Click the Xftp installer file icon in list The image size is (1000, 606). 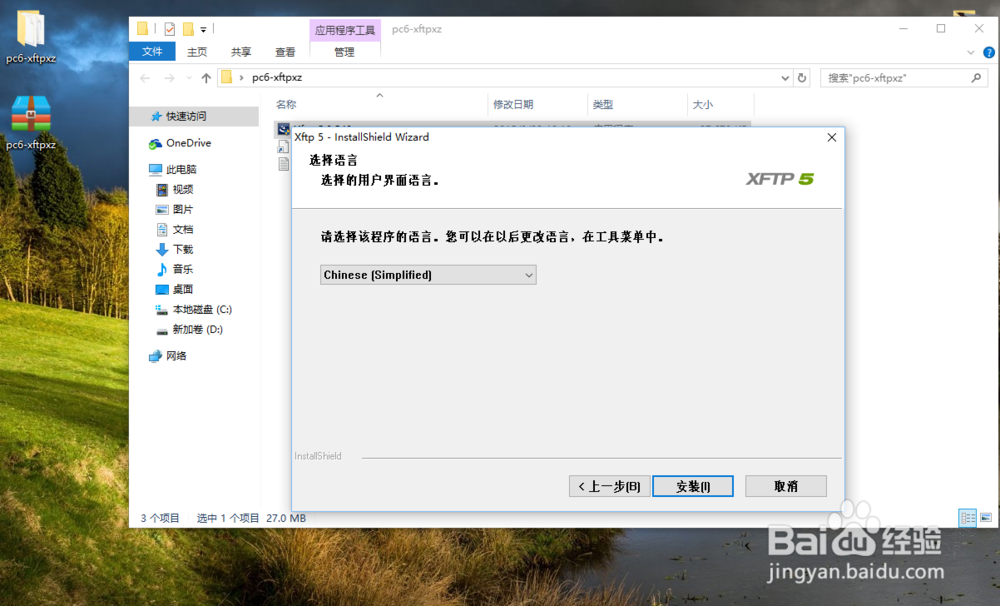pos(283,129)
